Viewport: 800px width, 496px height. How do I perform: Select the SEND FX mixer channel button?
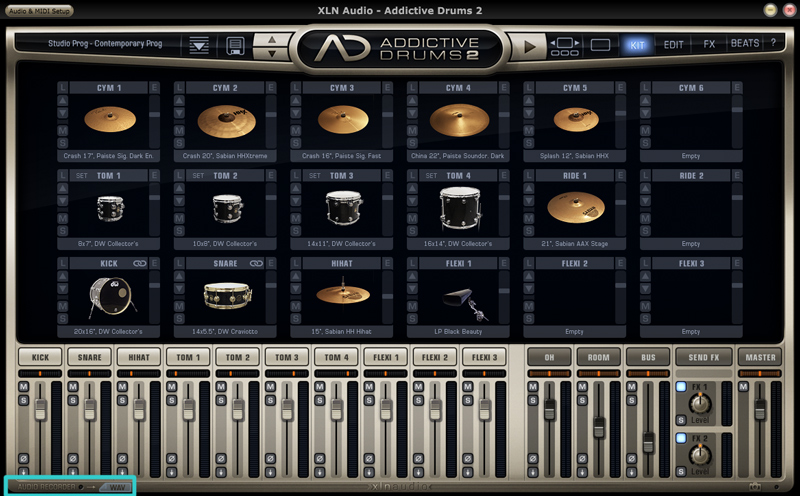pyautogui.click(x=704, y=357)
